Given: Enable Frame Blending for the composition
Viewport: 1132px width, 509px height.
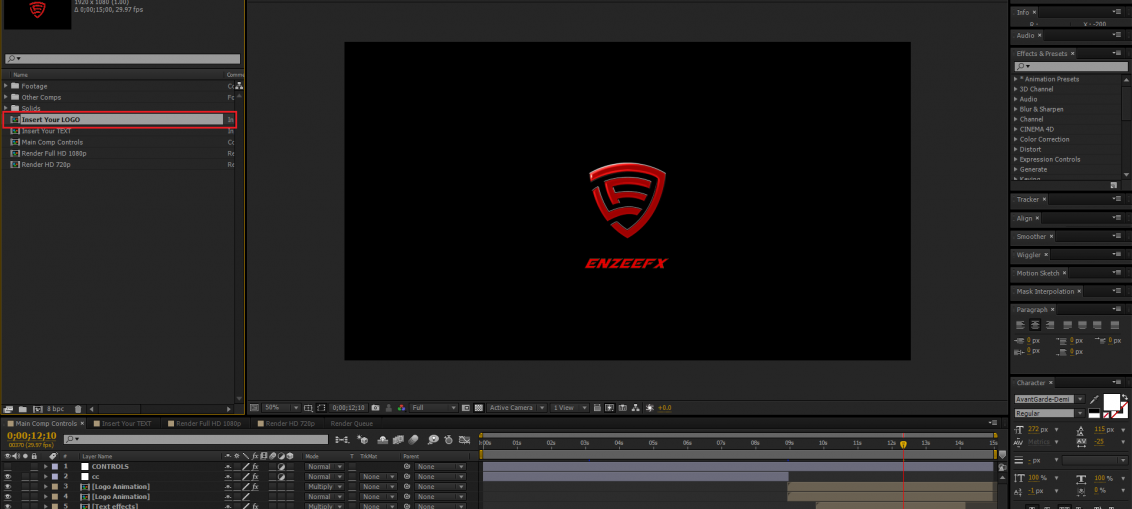Looking at the screenshot, I should pyautogui.click(x=398, y=440).
